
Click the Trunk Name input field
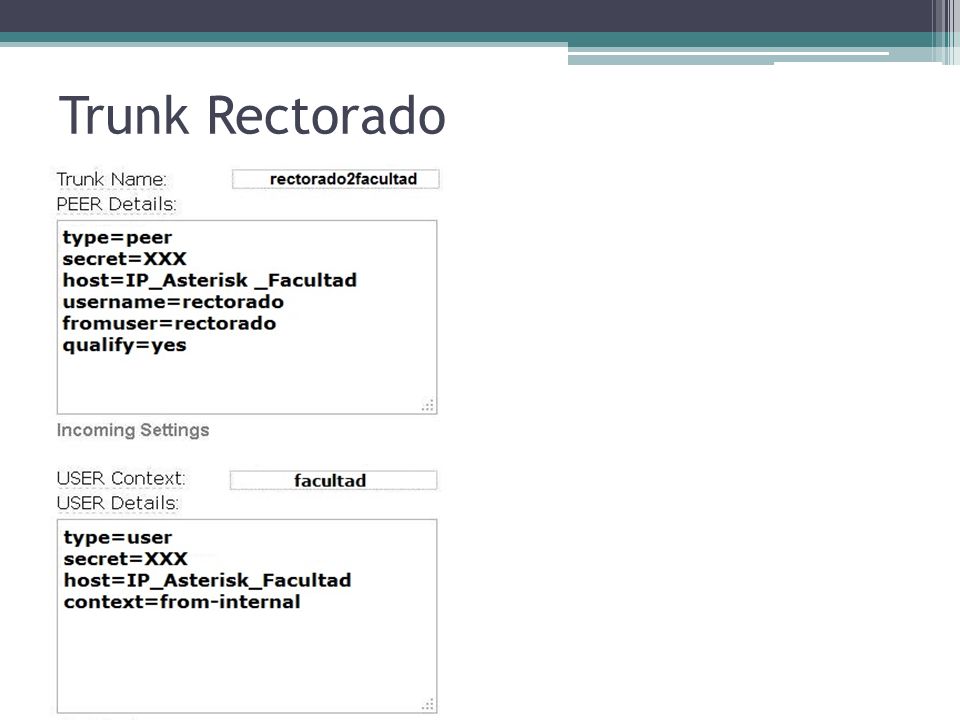[x=336, y=179]
